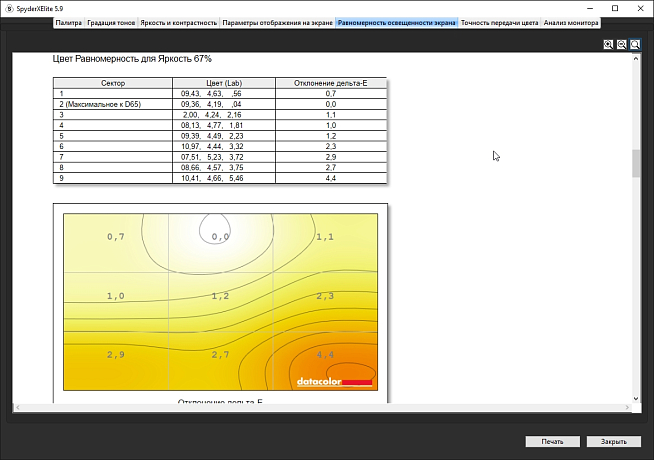Viewport: 654px width, 460px height.
Task: Click the vertical scrollbar down arrow
Action: tap(635, 397)
